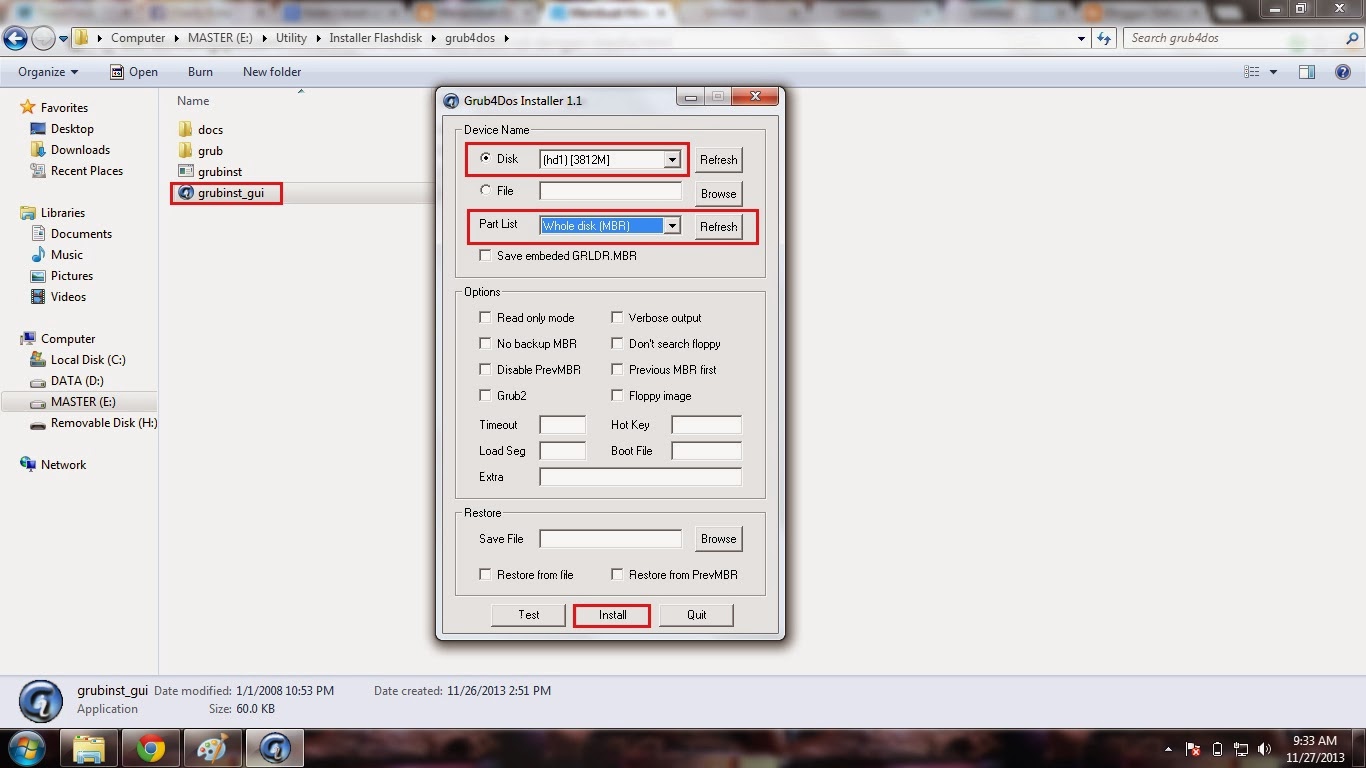The image size is (1366, 768).
Task: Open Network in navigation pane
Action: pos(63,465)
